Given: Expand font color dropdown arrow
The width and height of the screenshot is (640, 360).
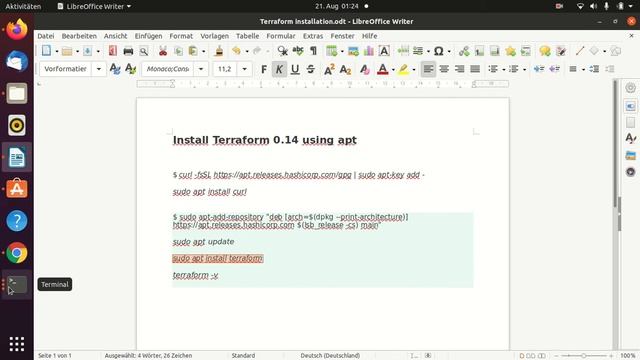Looking at the screenshot, I should point(393,69).
